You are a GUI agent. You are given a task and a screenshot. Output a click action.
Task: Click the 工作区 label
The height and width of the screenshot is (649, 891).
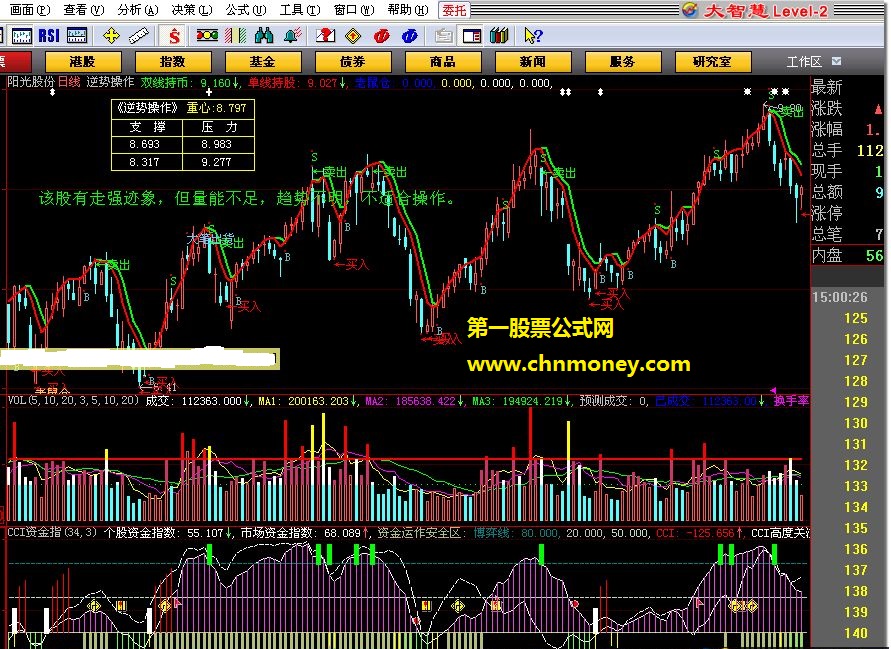click(x=804, y=61)
